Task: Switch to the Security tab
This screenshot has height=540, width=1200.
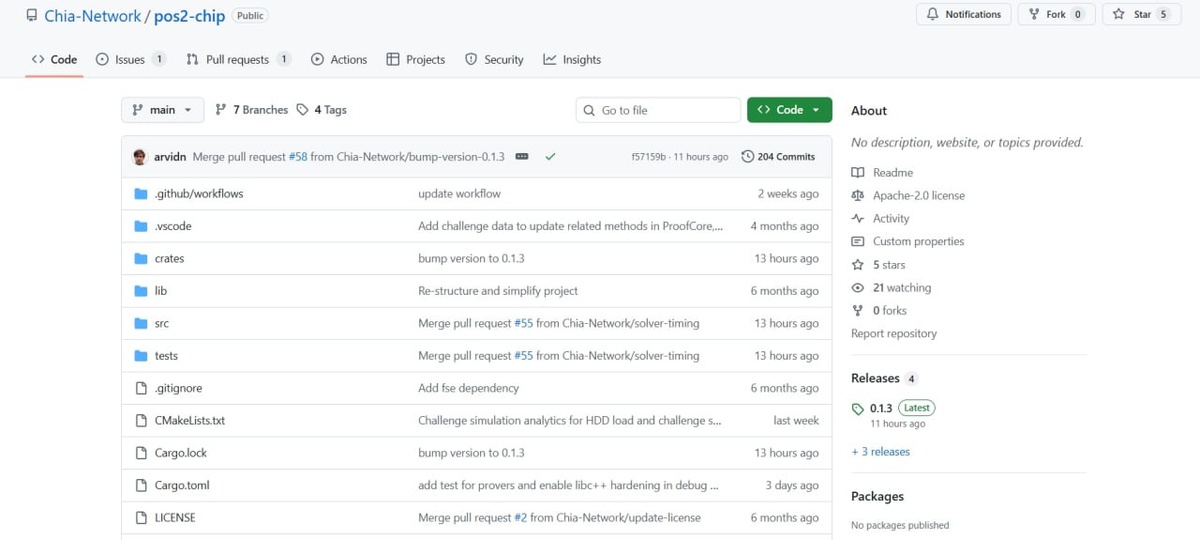Action: coord(494,59)
